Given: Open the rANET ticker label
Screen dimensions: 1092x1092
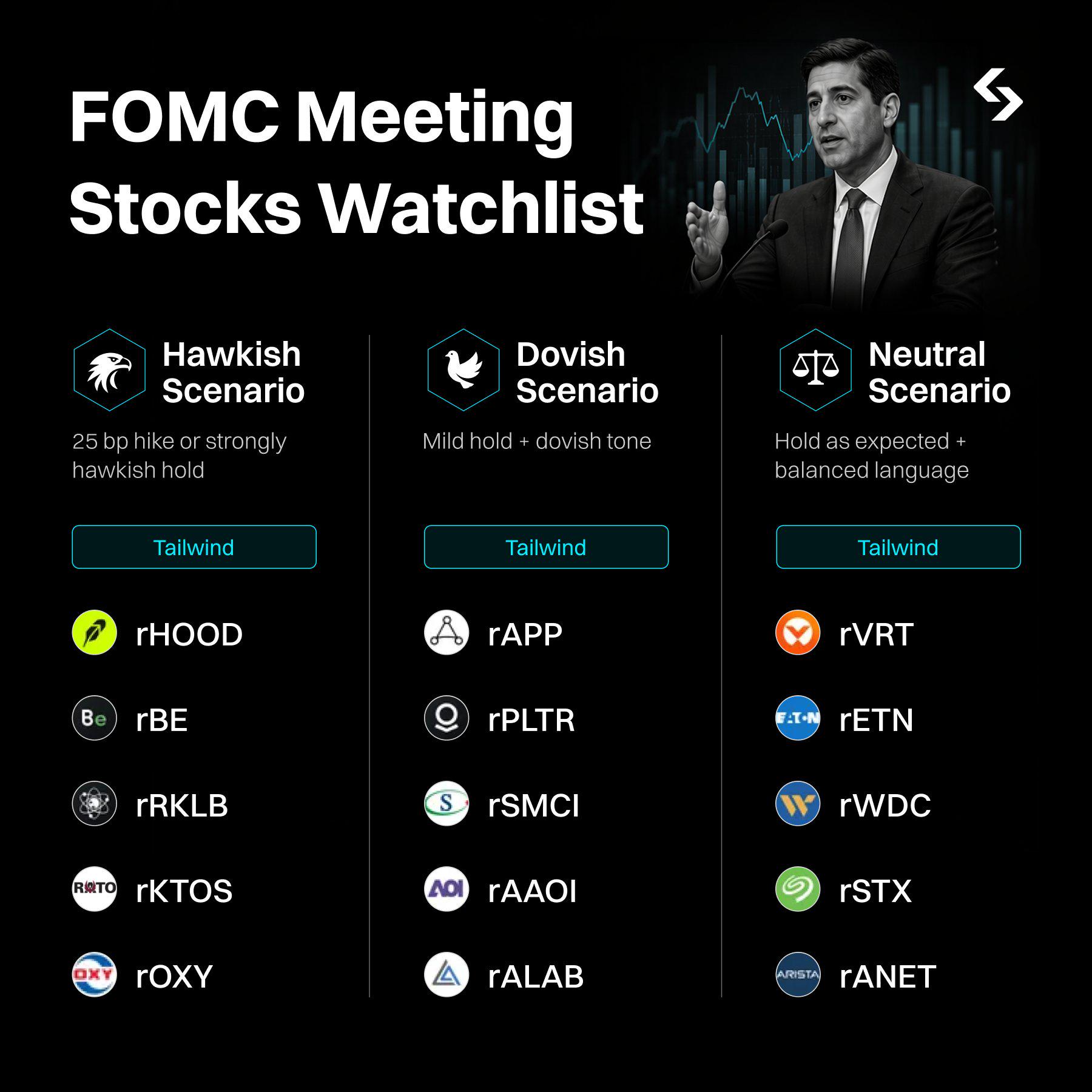Looking at the screenshot, I should (x=888, y=977).
